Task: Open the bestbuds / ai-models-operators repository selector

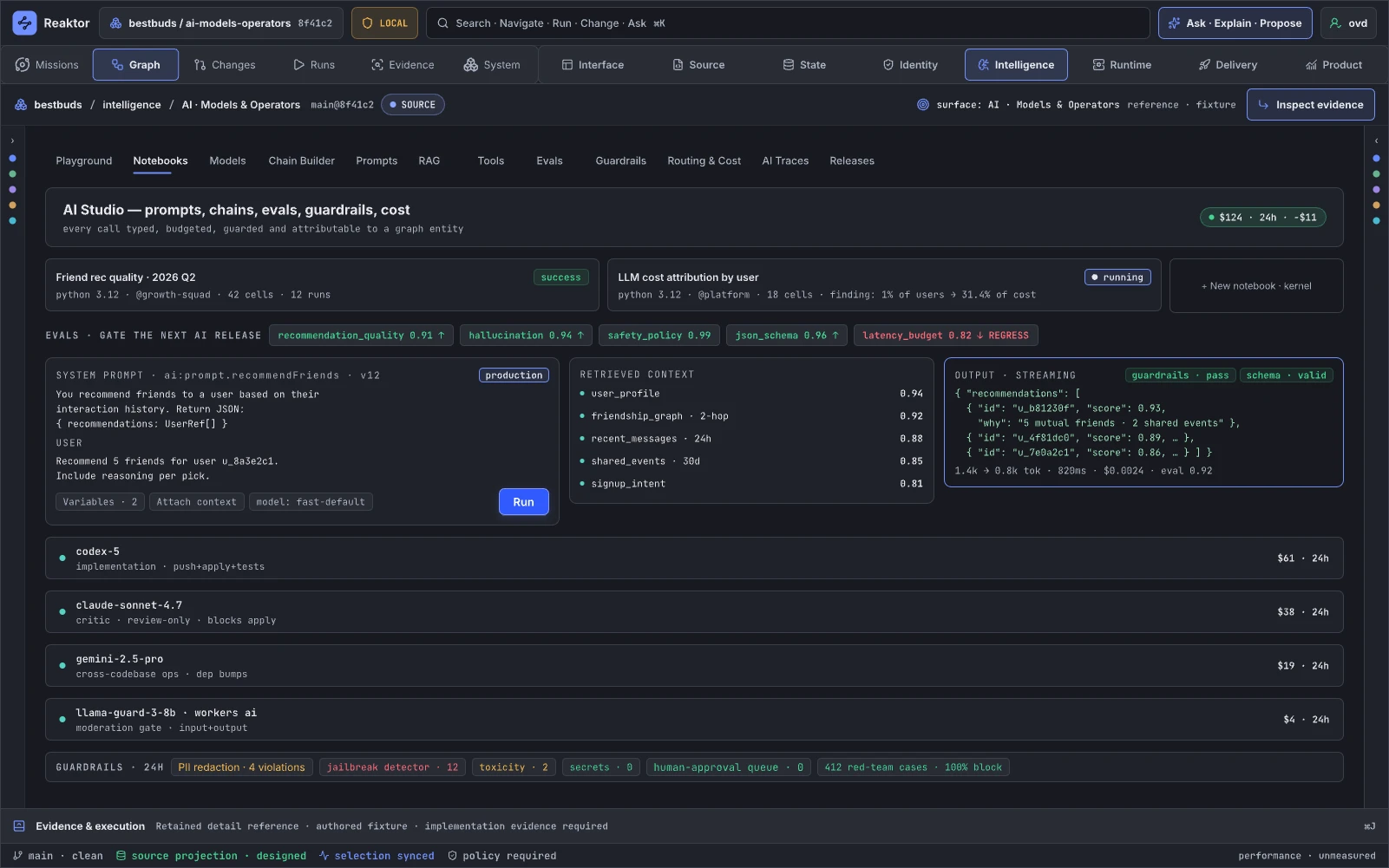Action: (x=221, y=23)
